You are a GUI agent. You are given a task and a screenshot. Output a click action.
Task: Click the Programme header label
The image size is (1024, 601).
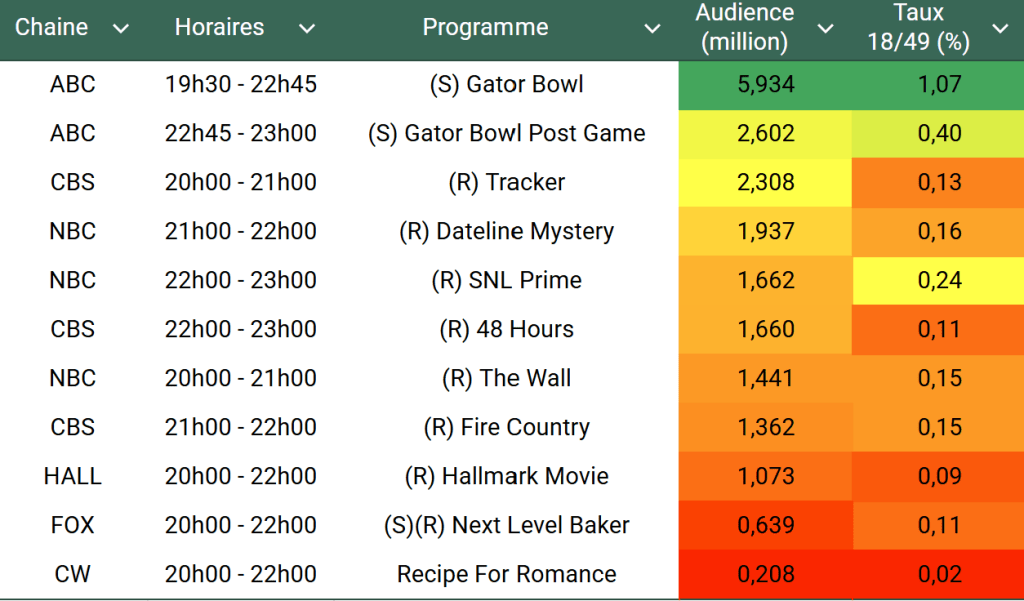485,28
